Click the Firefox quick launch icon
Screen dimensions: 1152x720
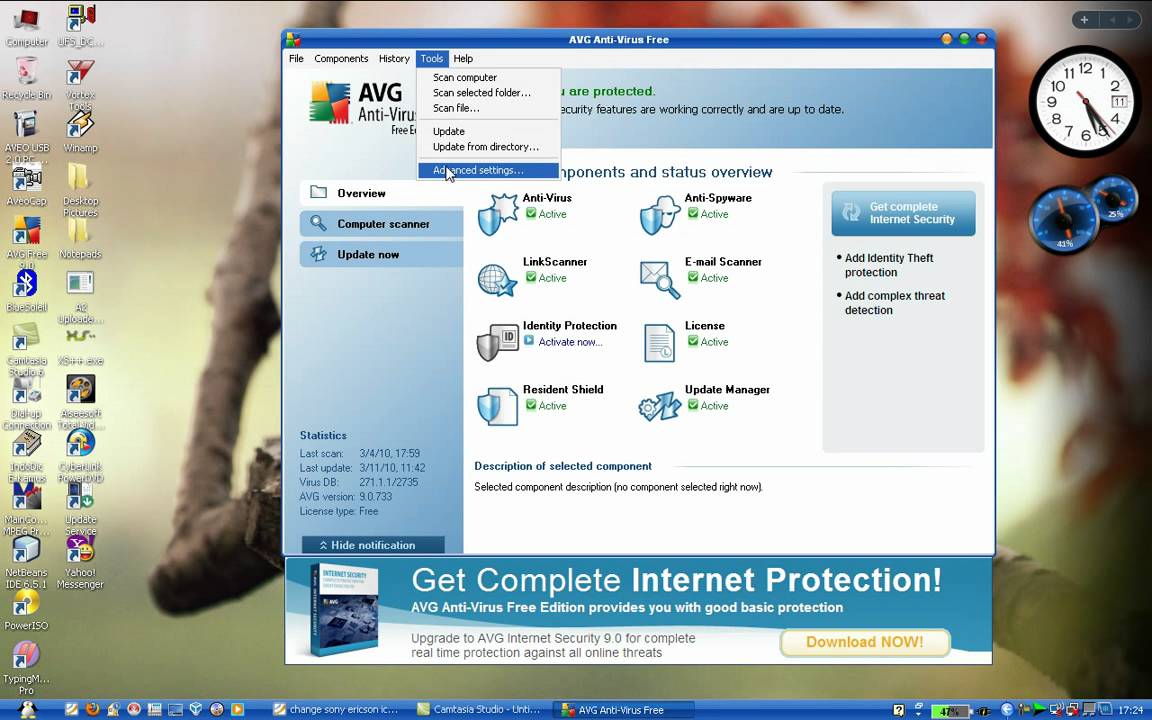(x=92, y=709)
